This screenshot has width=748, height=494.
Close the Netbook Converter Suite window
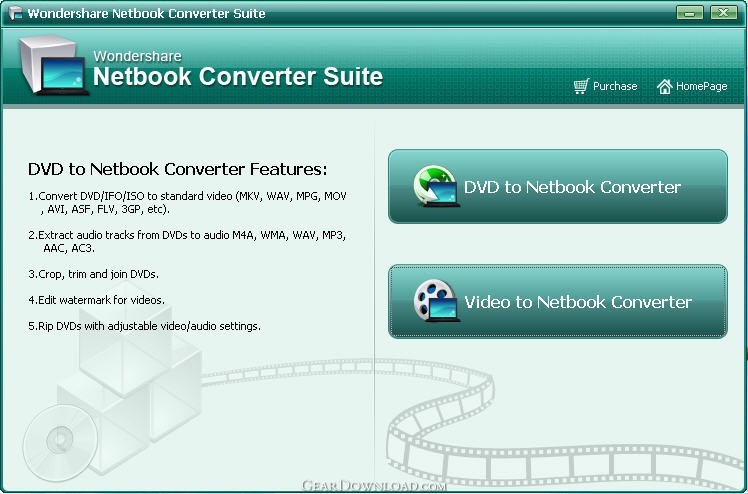(724, 13)
